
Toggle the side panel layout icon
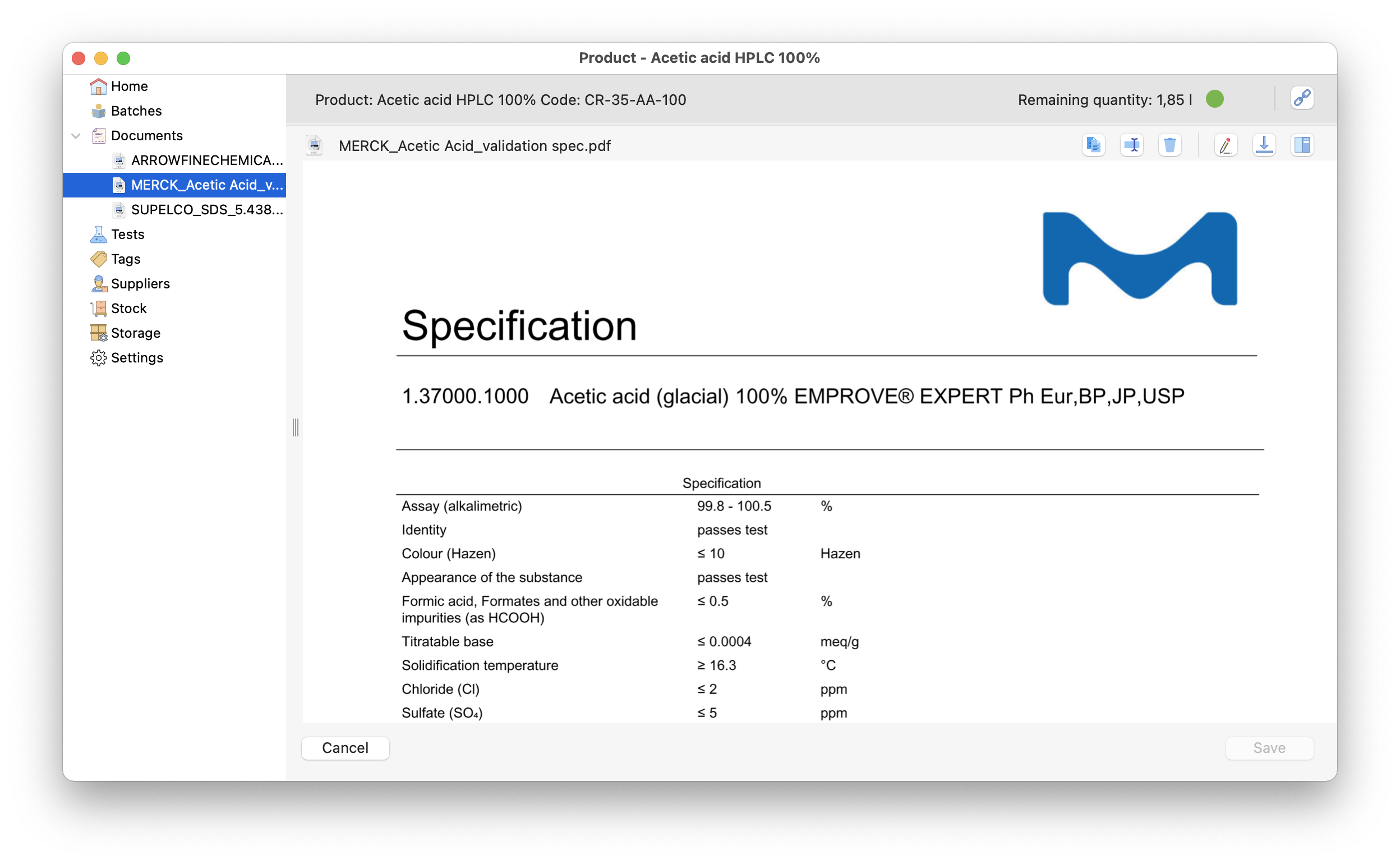1302,145
